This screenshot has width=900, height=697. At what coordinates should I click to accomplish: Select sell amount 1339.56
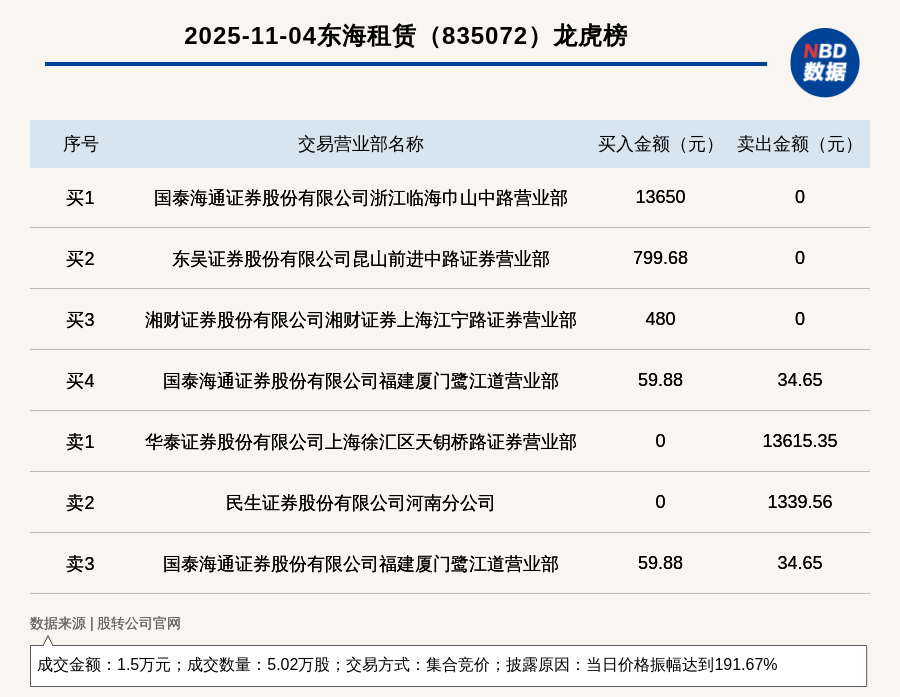click(x=800, y=502)
